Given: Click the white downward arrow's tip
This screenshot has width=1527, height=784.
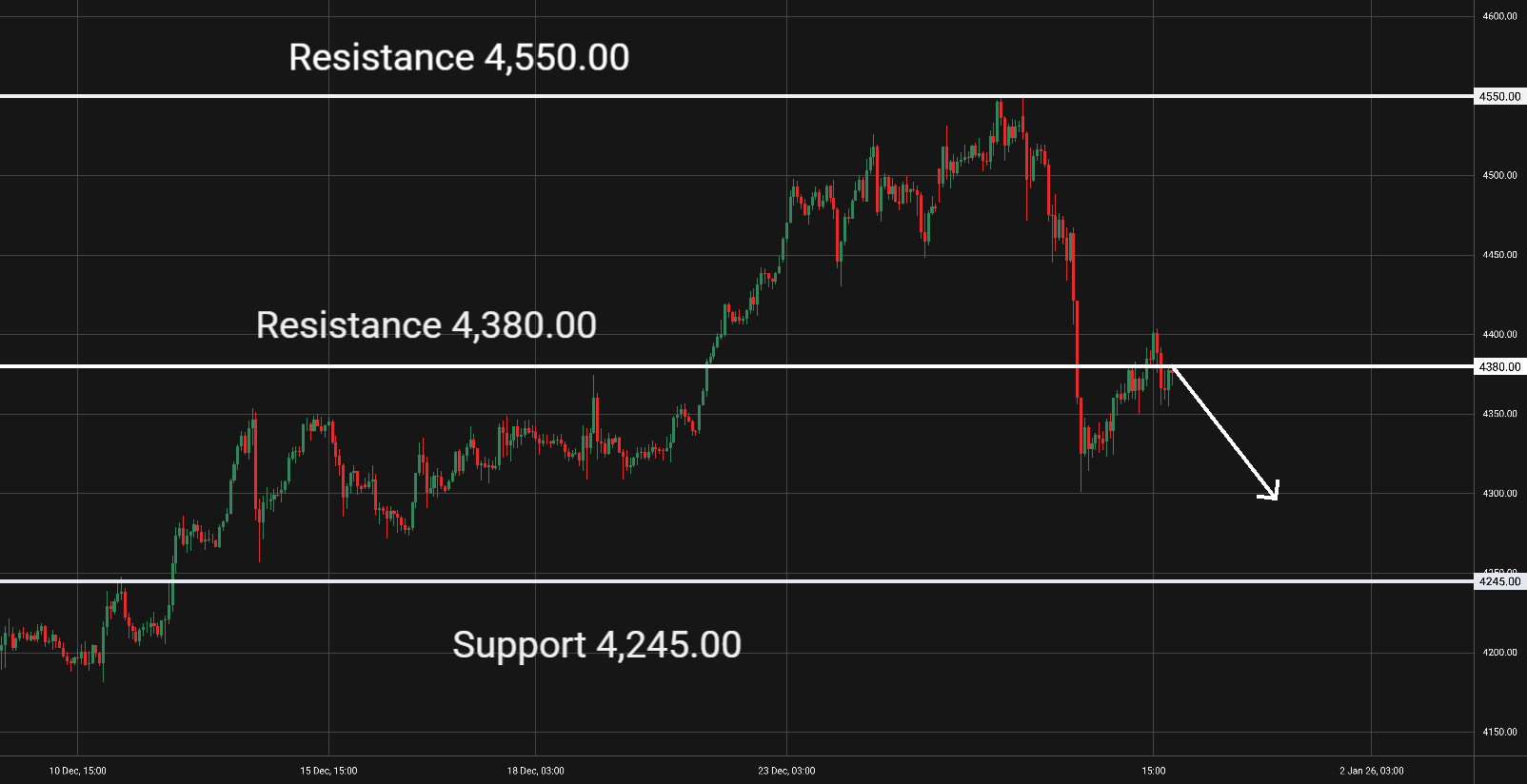Looking at the screenshot, I should (1275, 496).
